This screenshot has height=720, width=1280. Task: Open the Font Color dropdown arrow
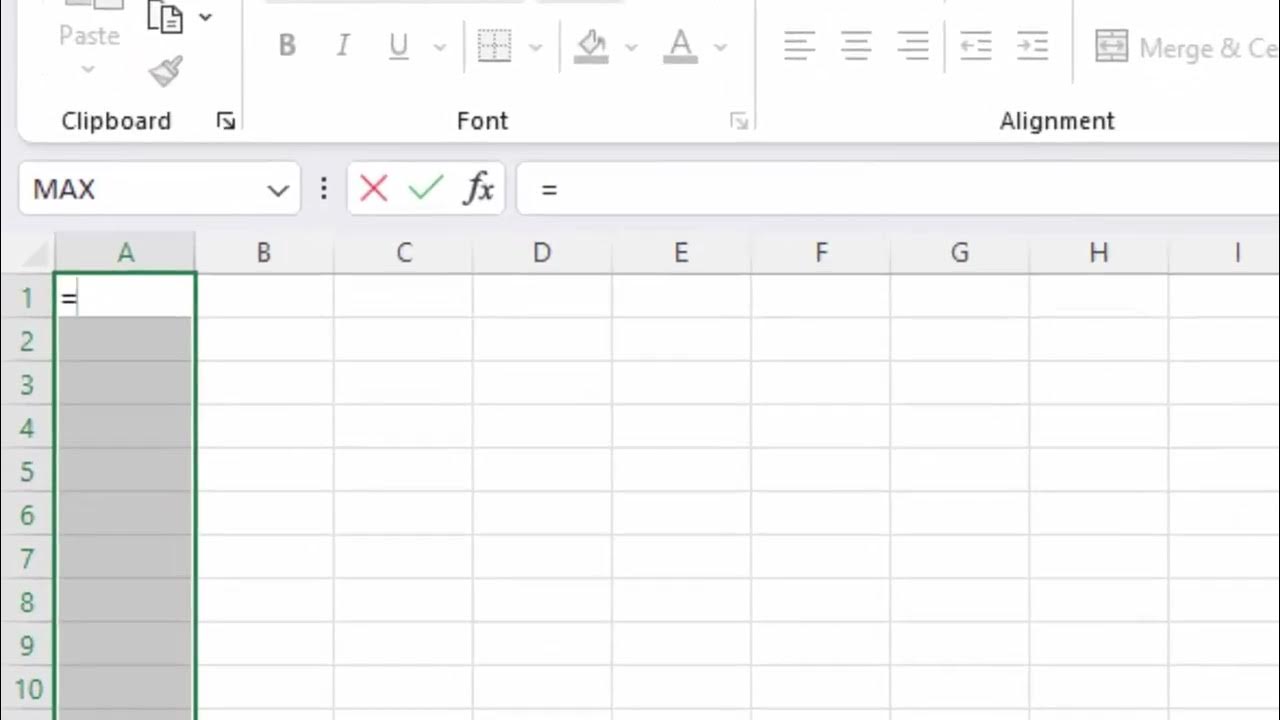720,47
